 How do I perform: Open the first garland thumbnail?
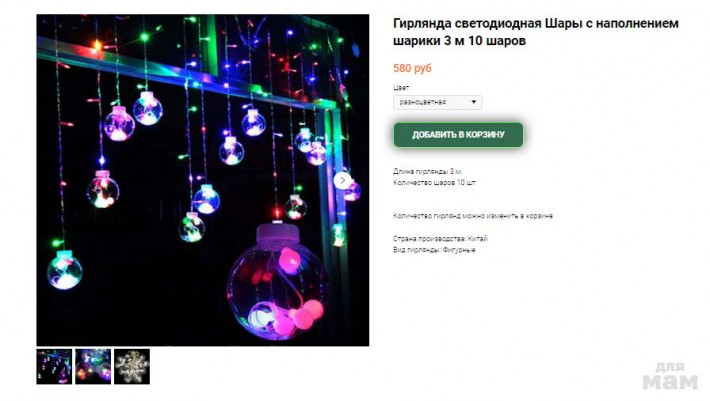(54, 367)
